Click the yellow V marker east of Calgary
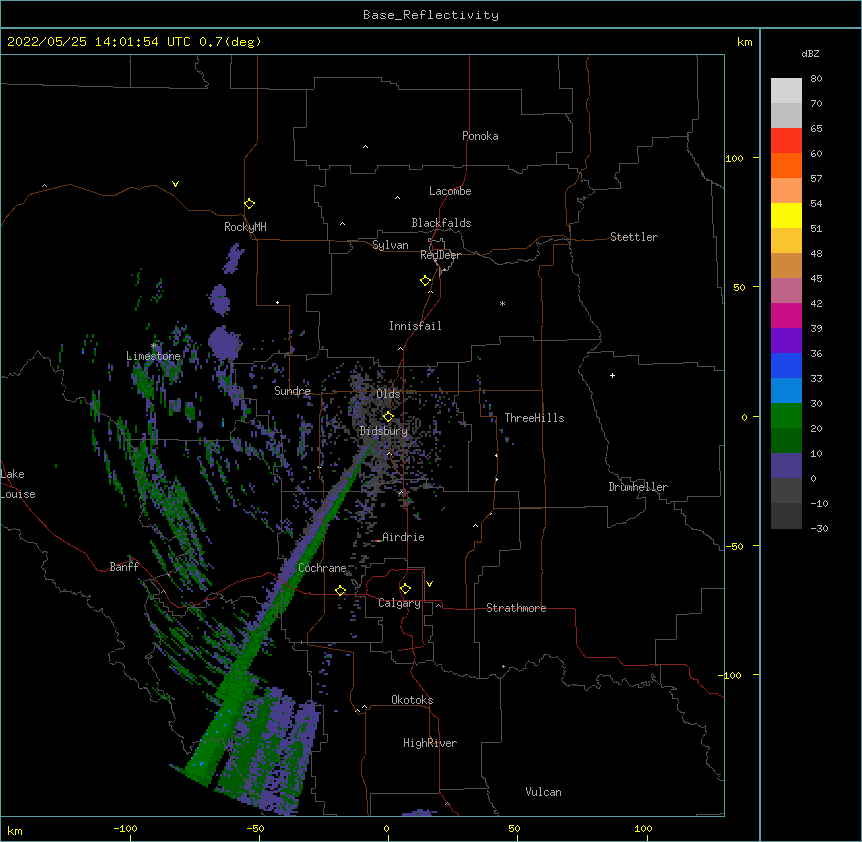Image resolution: width=862 pixels, height=842 pixels. tap(429, 584)
